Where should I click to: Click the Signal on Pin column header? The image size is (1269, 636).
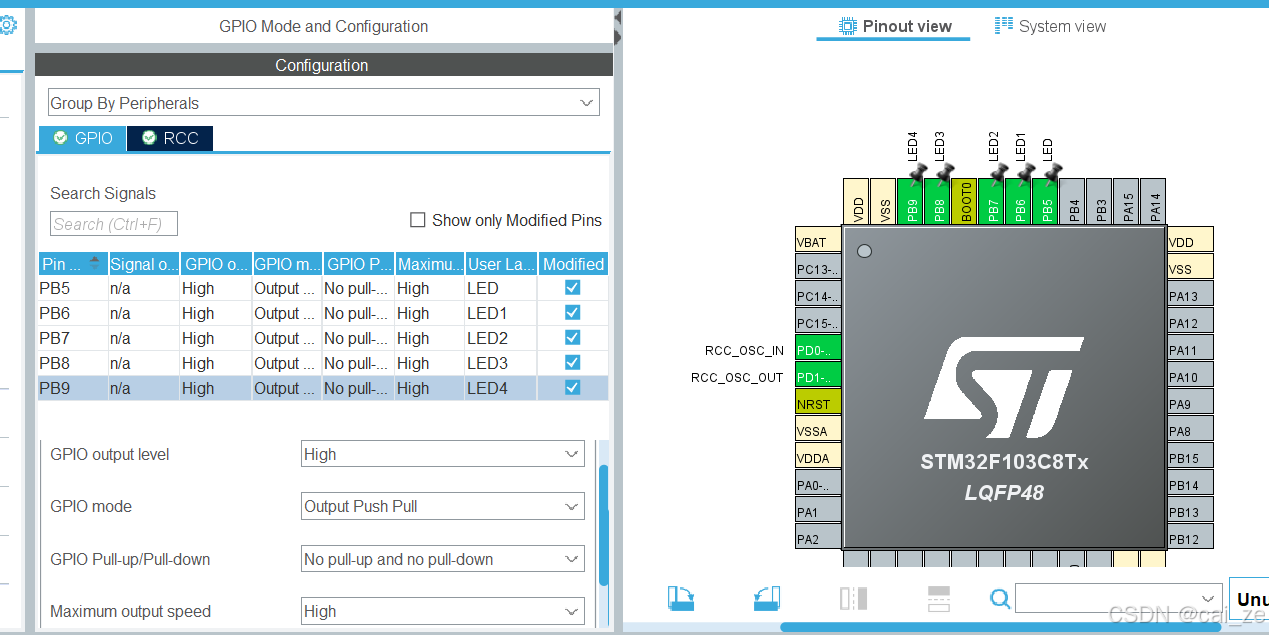(x=144, y=264)
